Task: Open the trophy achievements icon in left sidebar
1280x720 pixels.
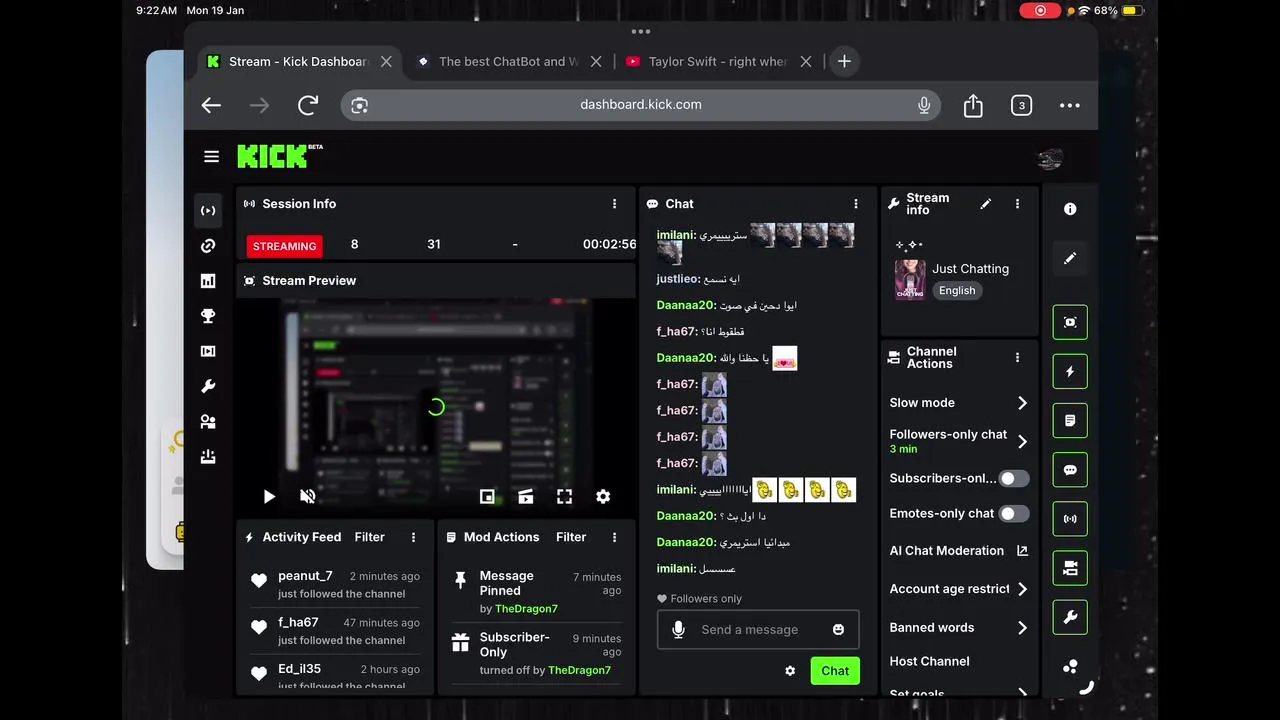Action: coord(208,316)
